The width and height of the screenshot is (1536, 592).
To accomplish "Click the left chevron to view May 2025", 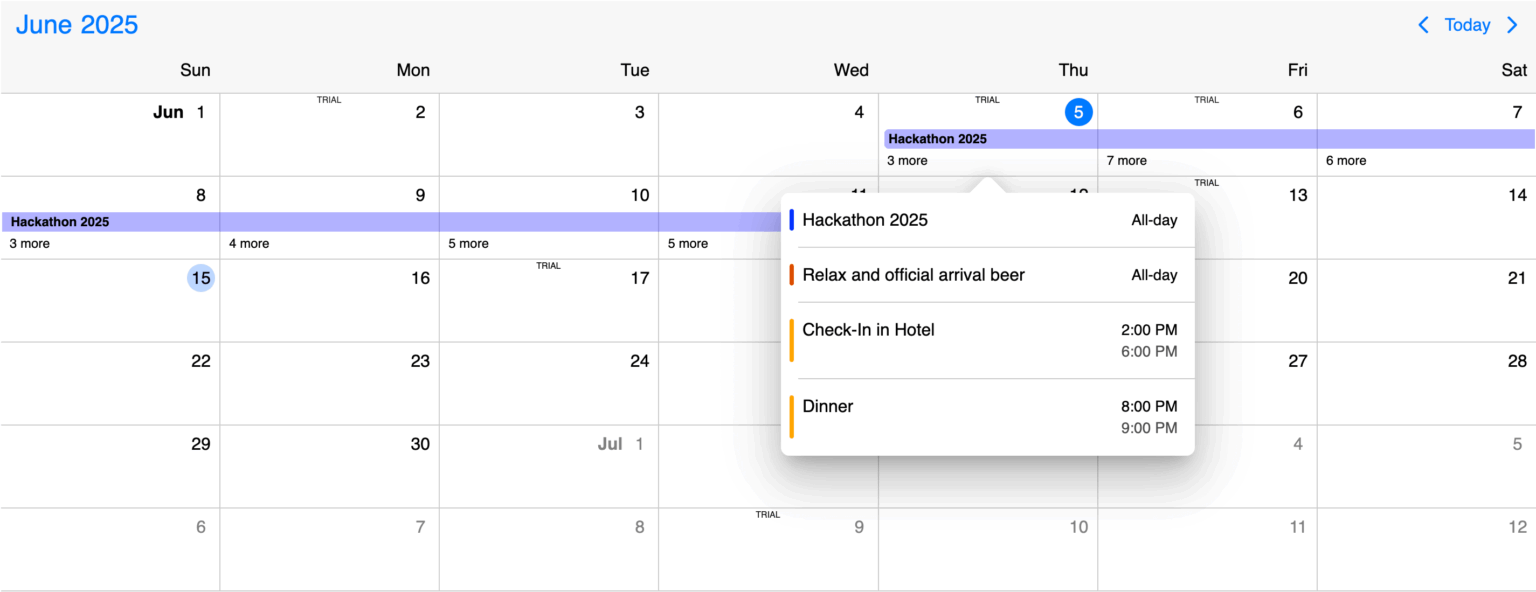I will pos(1423,25).
